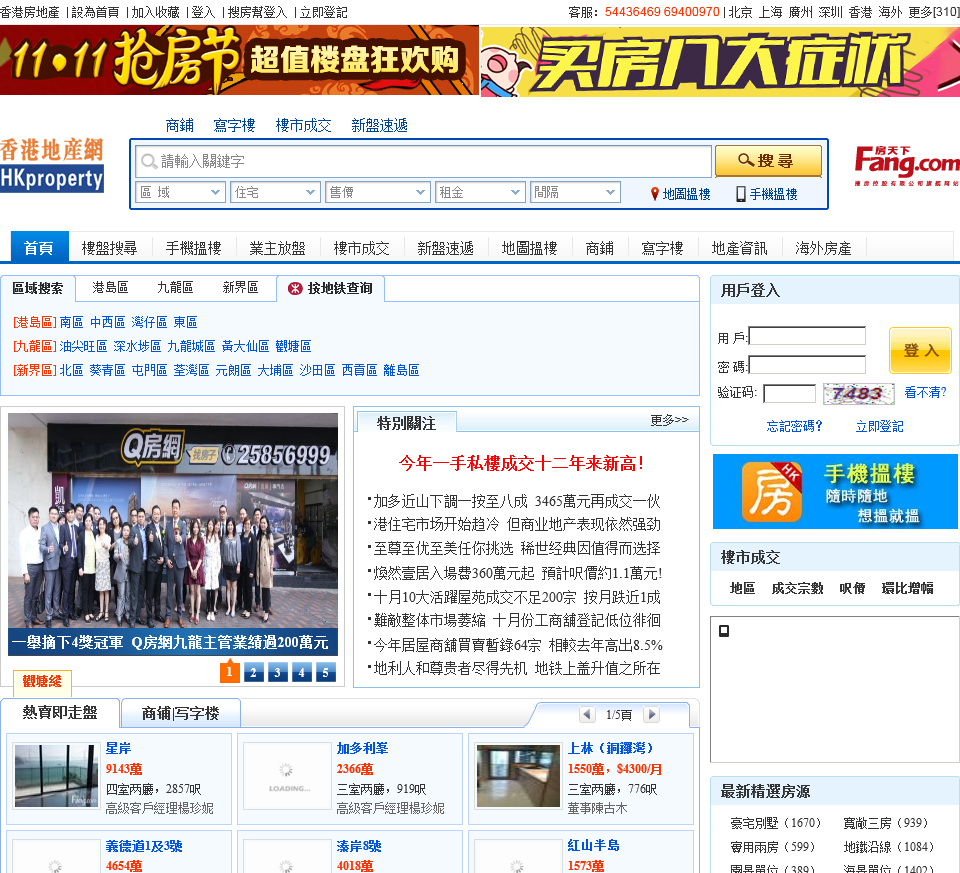The width and height of the screenshot is (960, 873).
Task: Click the 登入 login button
Action: pos(920,350)
